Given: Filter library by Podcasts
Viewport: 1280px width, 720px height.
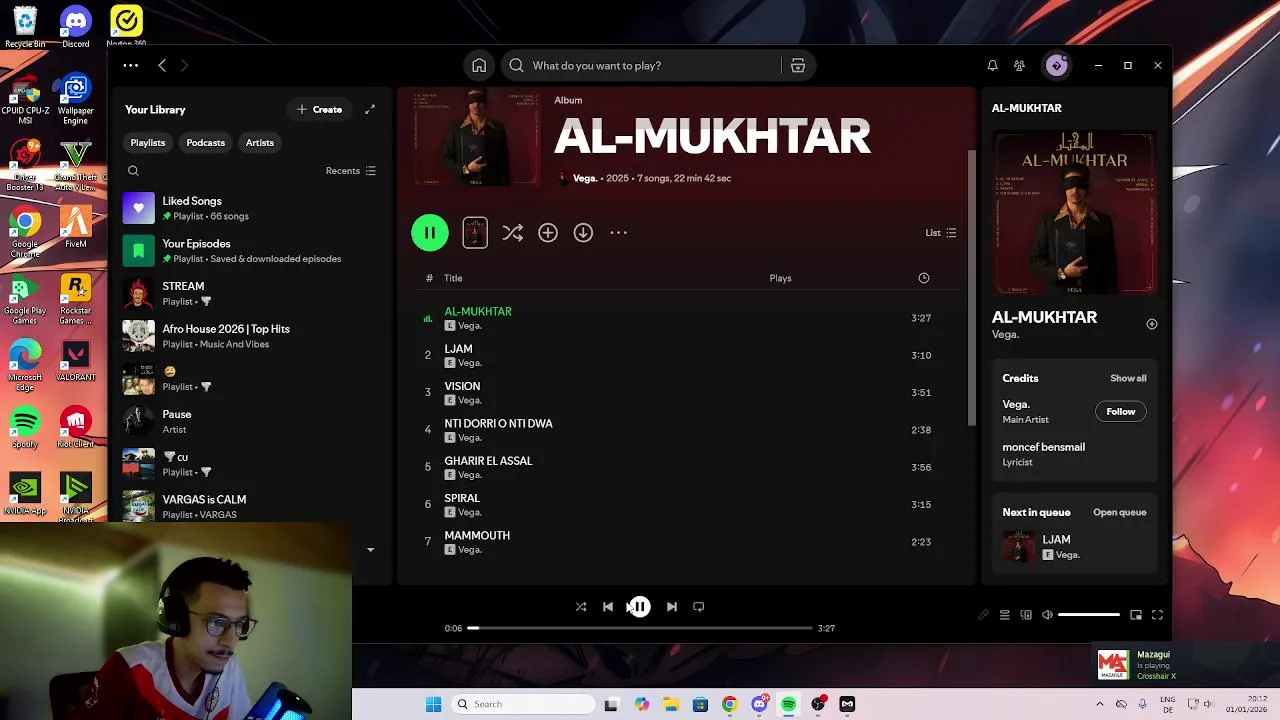Looking at the screenshot, I should coord(206,143).
